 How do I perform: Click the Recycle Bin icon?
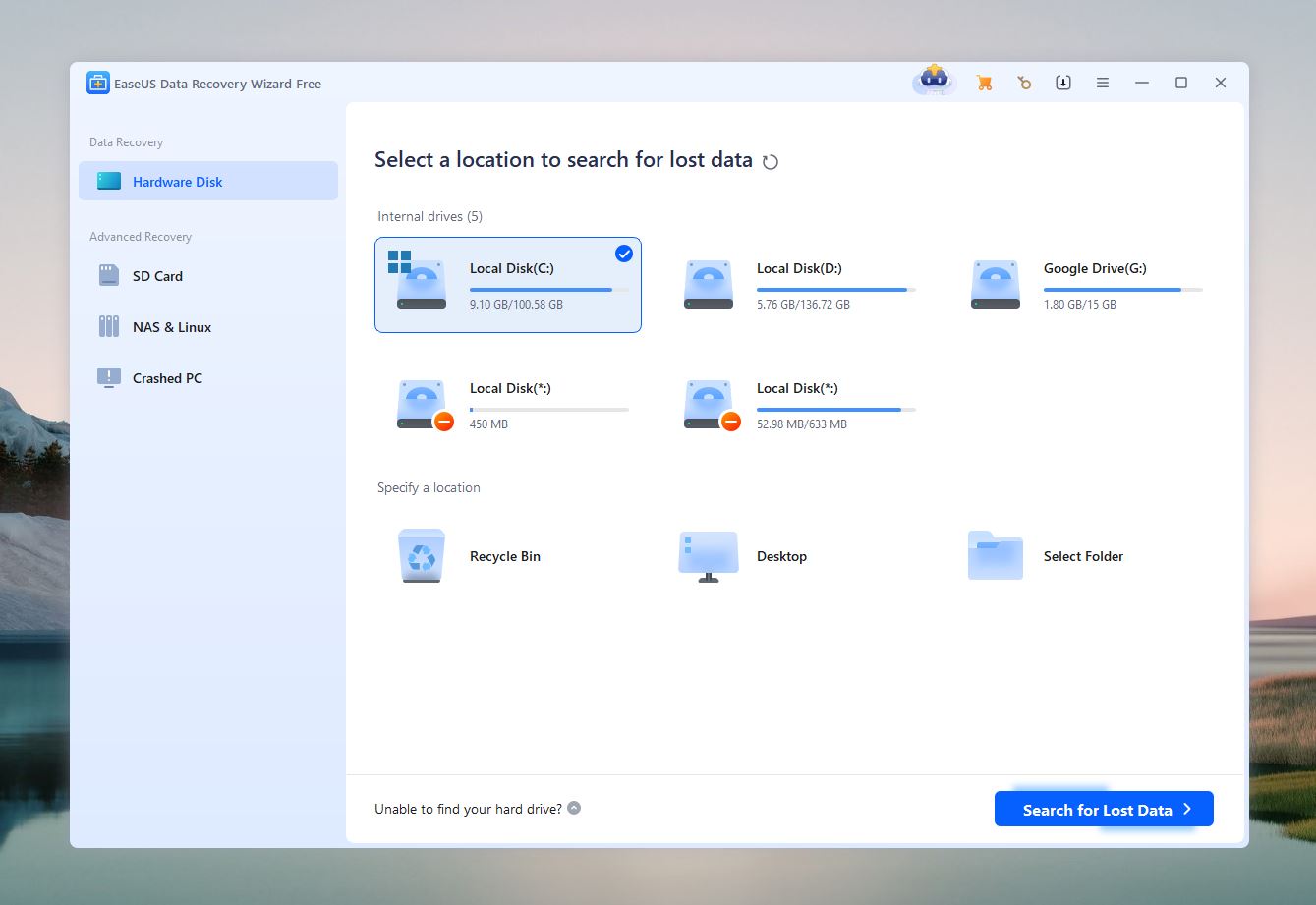(421, 556)
